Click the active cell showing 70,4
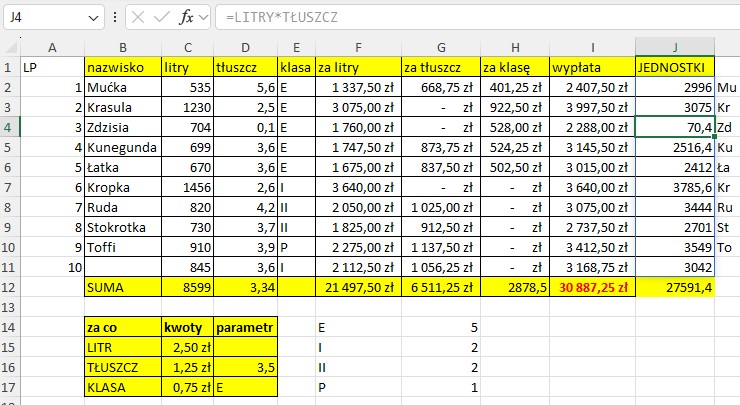The height and width of the screenshot is (405, 740). tap(675, 127)
